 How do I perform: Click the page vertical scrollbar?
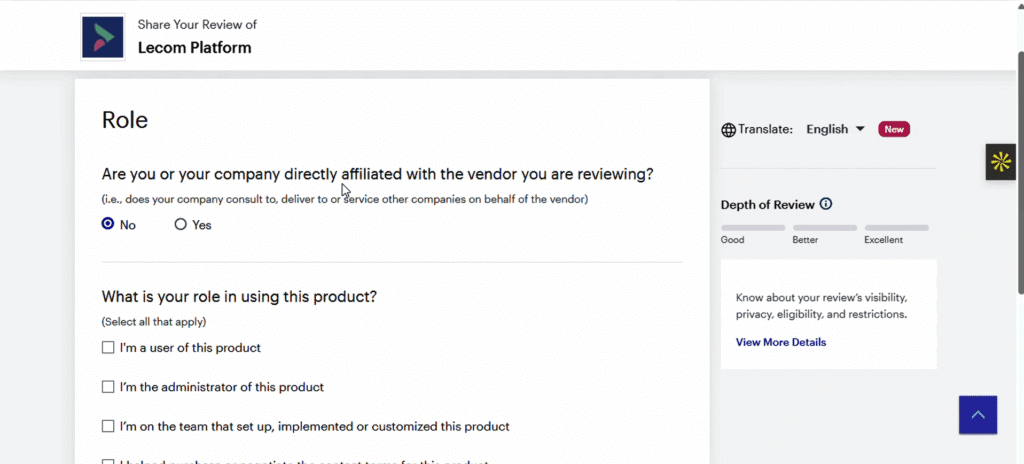pos(1018,200)
